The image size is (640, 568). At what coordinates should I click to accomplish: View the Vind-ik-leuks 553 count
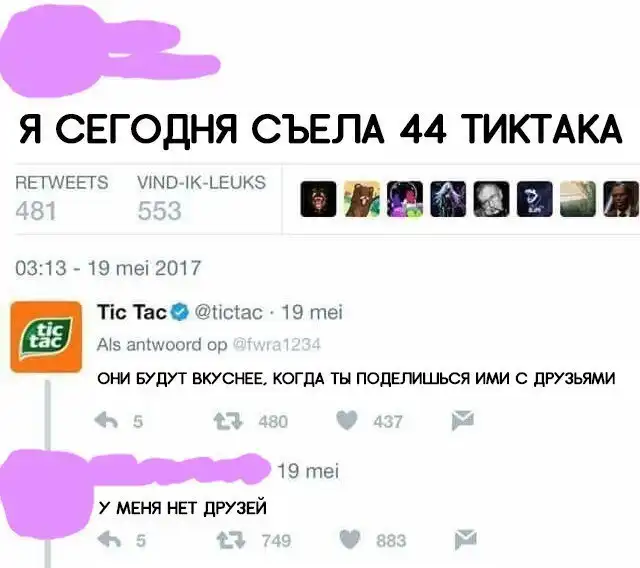202,199
